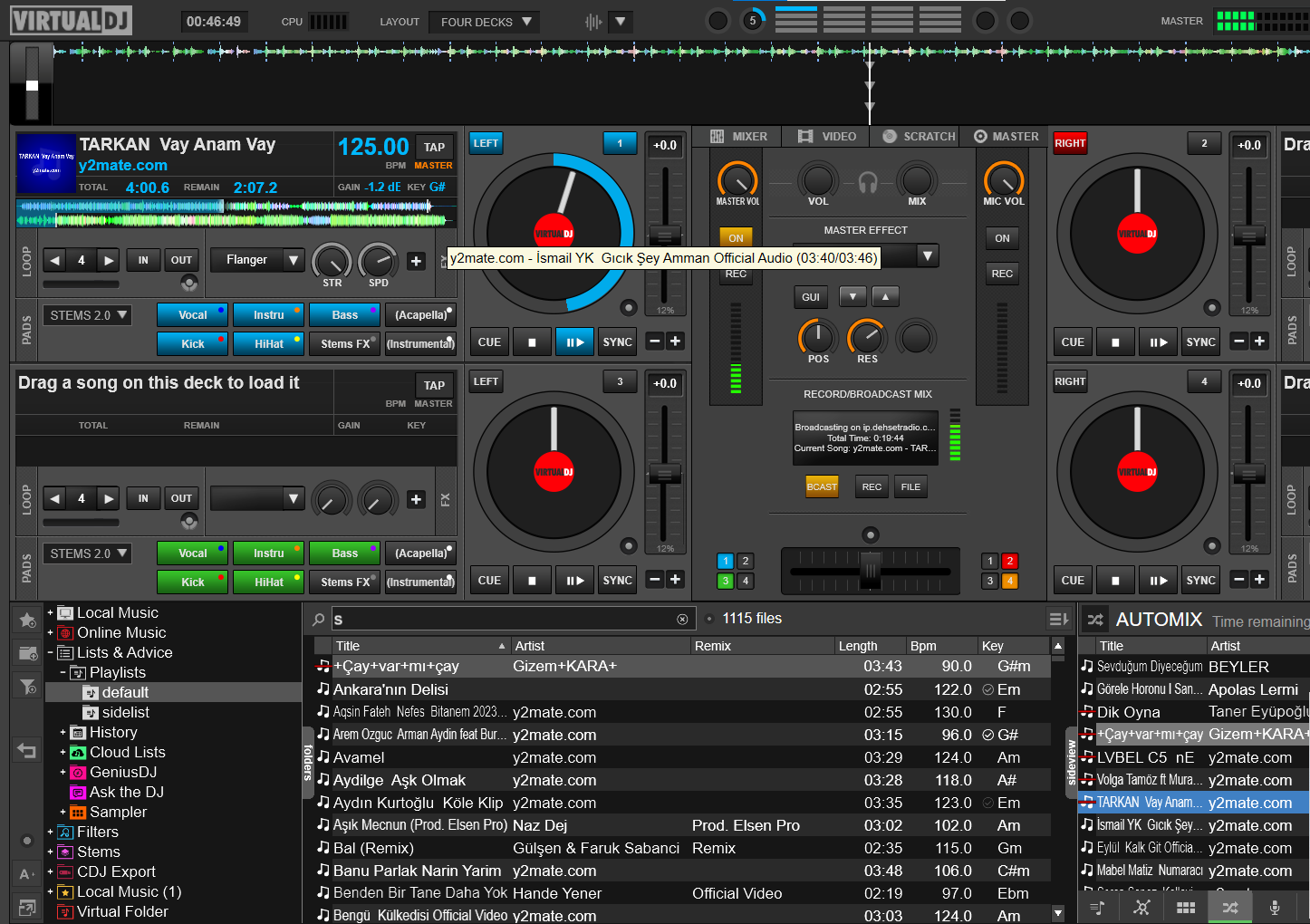Toggle deck 1's SYNC button
The image size is (1310, 924).
(618, 342)
